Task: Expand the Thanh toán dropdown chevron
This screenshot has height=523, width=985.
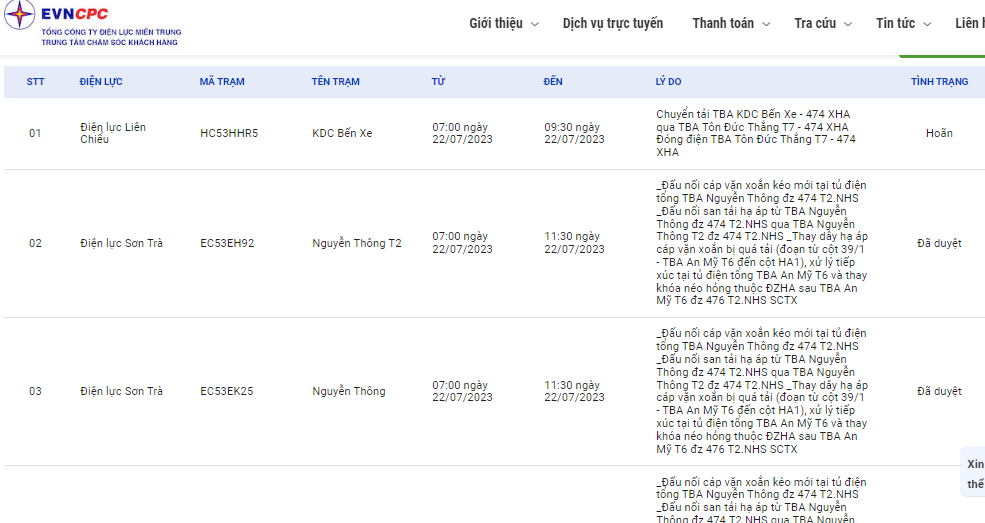Action: pos(766,24)
